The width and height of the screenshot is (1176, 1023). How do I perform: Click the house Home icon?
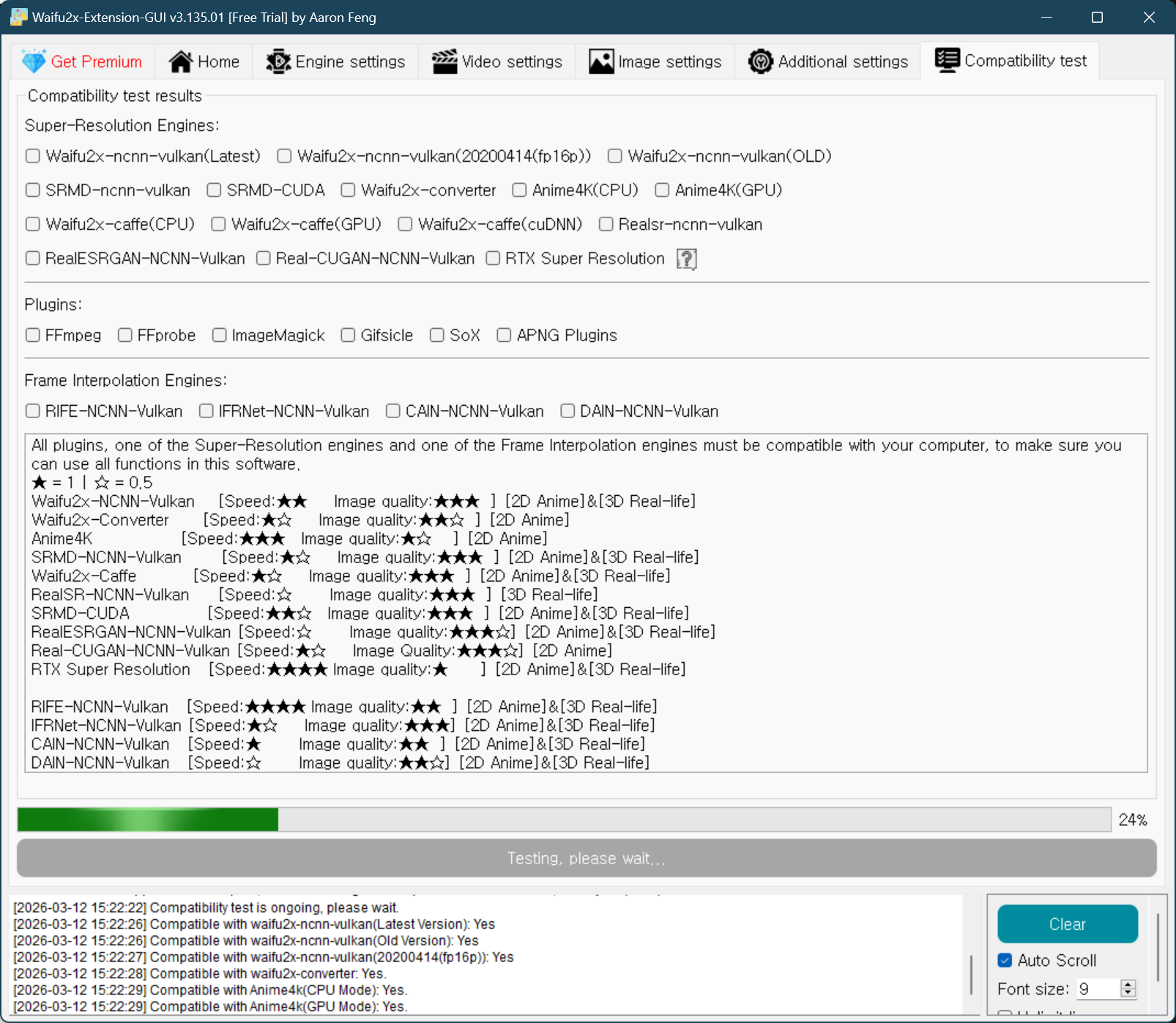coord(181,62)
